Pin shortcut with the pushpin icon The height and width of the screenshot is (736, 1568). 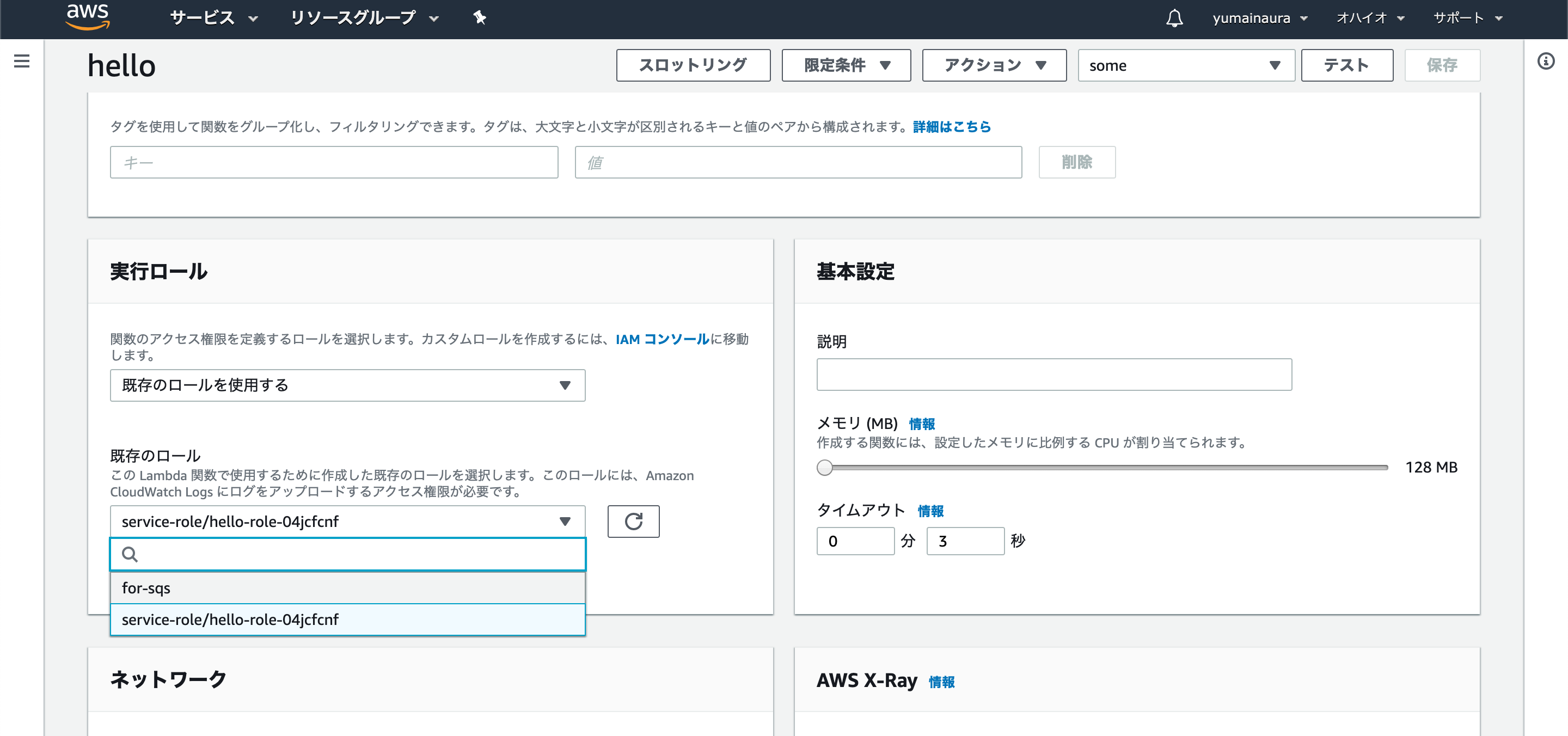[480, 17]
